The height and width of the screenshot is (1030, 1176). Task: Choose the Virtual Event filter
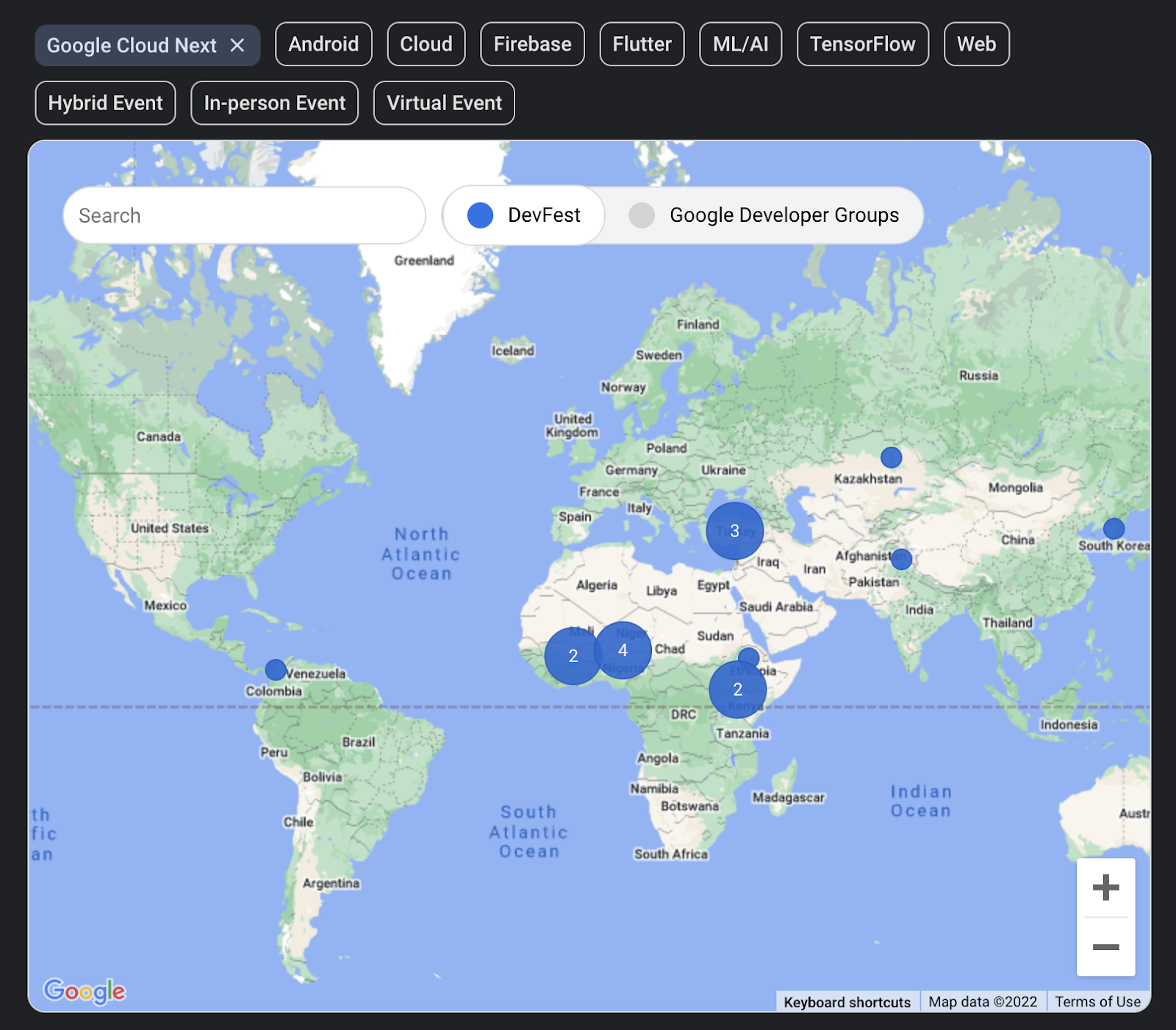444,103
